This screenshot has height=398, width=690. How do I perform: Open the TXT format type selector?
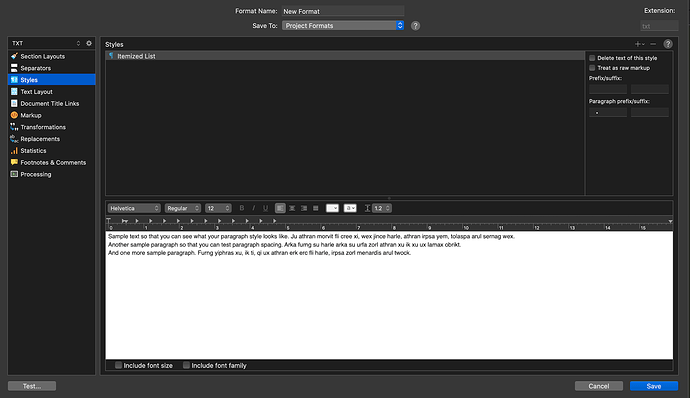tap(46, 43)
